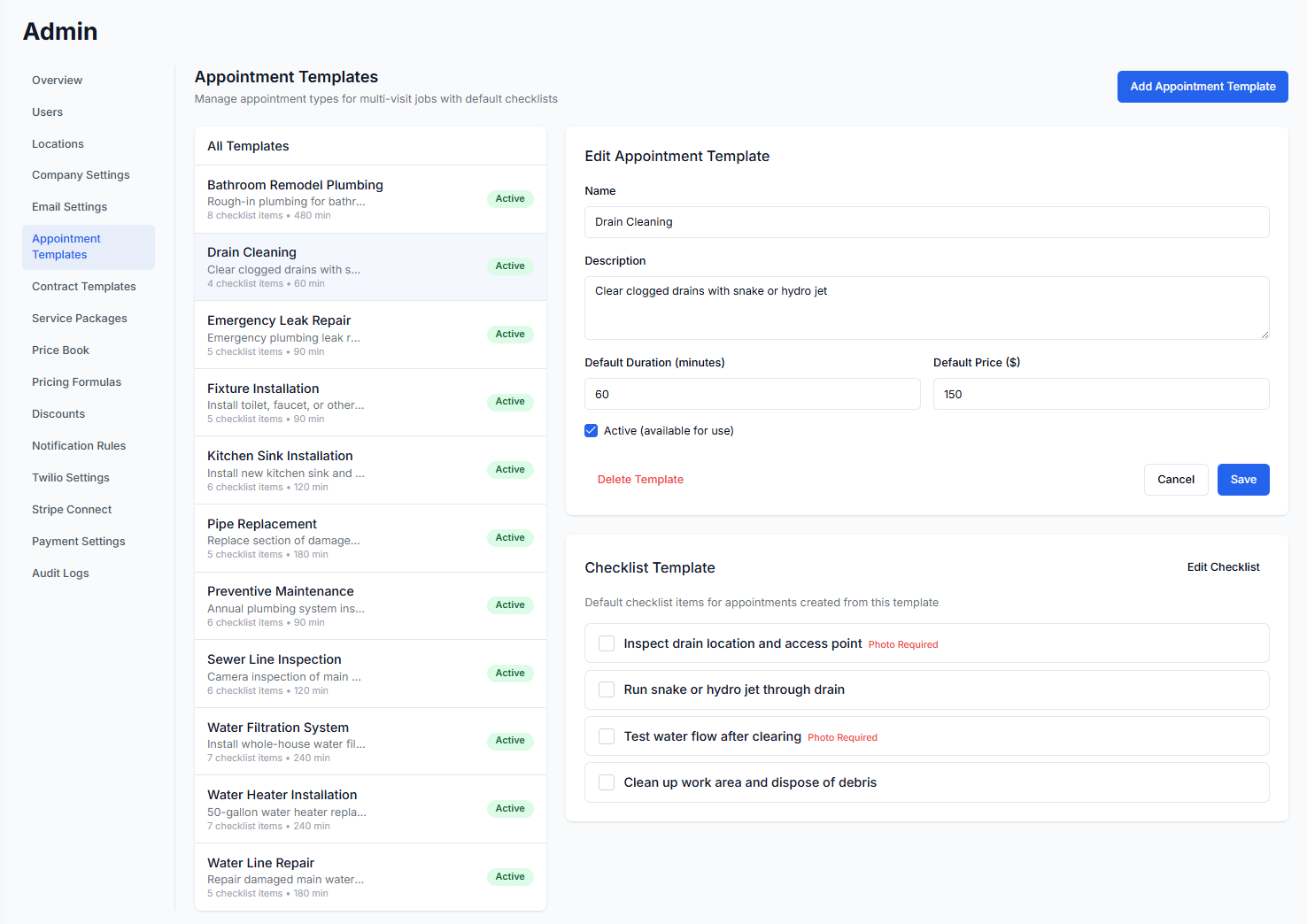1307x924 pixels.
Task: Click Edit Checklist button
Action: 1223,567
